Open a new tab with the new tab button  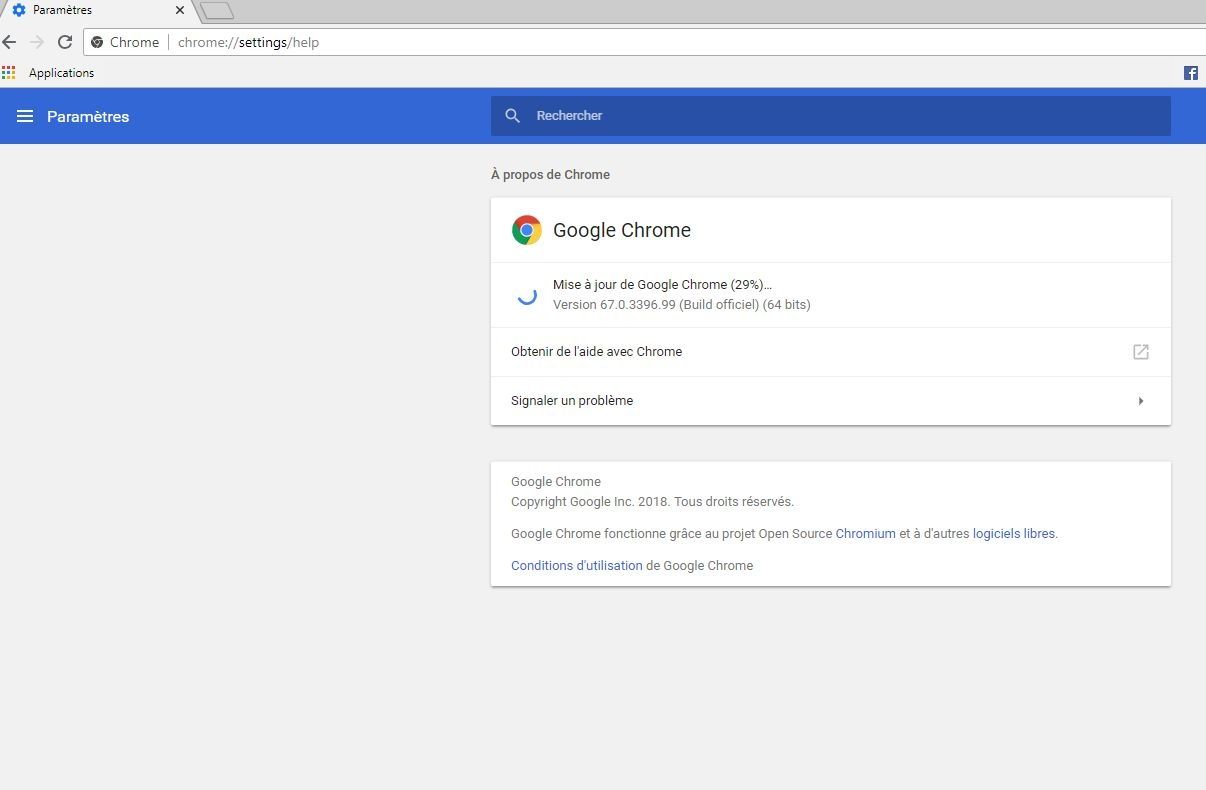pyautogui.click(x=217, y=11)
